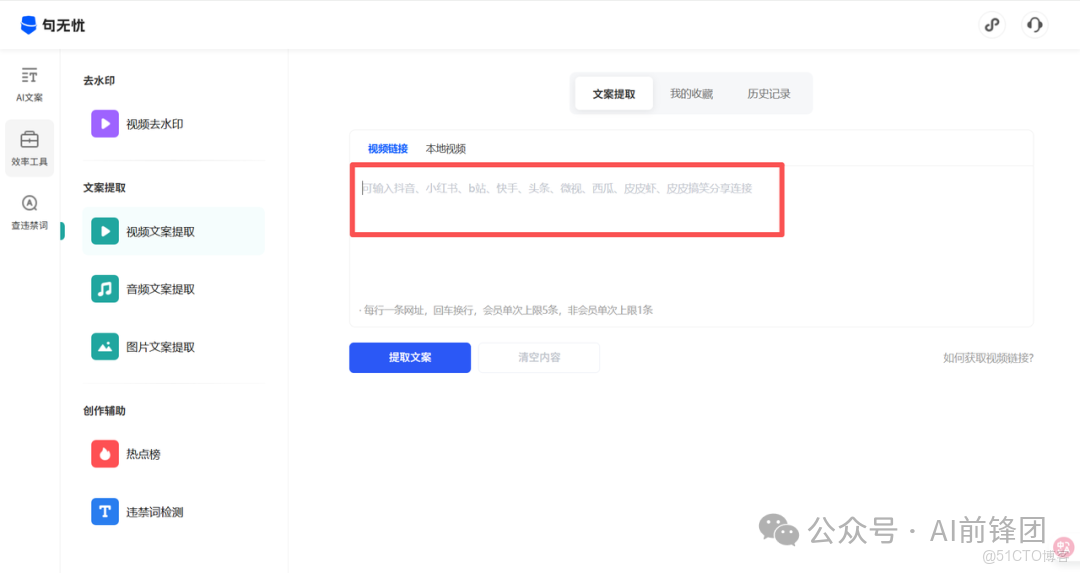Click the 音频文案提取 music note icon

tap(105, 289)
